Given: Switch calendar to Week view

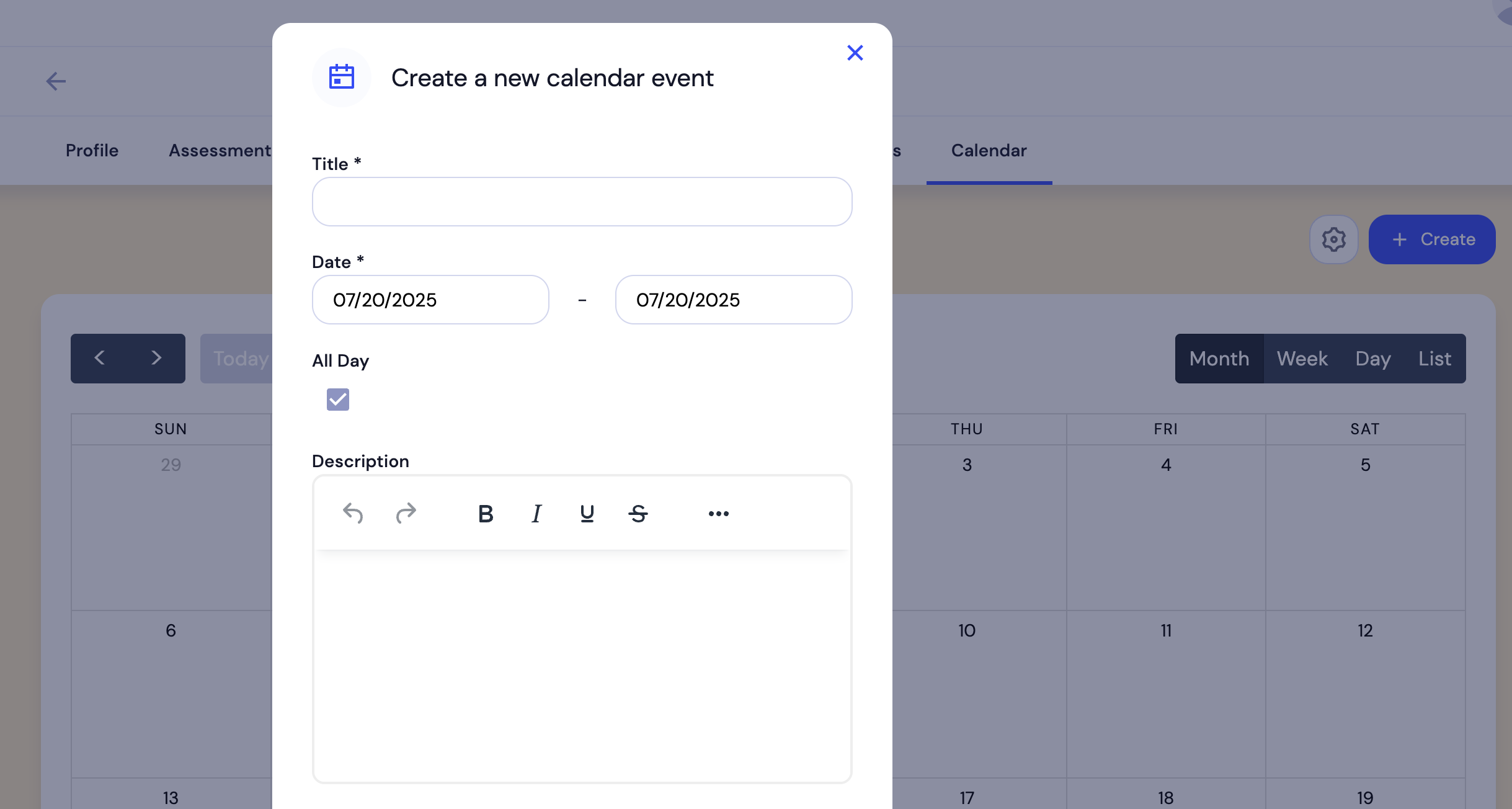Looking at the screenshot, I should coord(1301,358).
